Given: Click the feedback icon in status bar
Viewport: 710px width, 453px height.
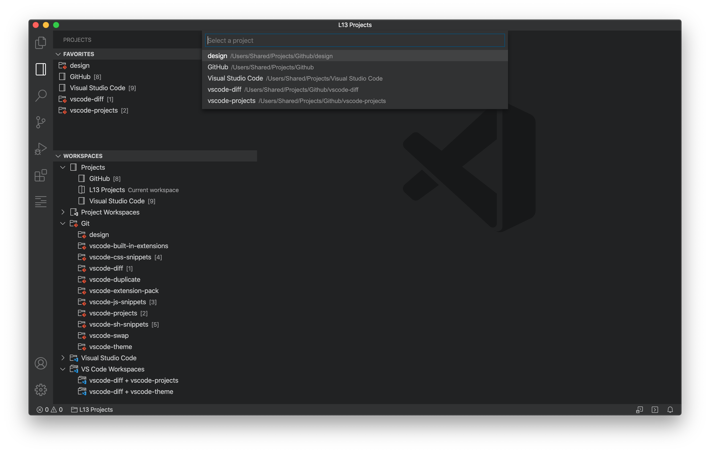Looking at the screenshot, I should 639,410.
